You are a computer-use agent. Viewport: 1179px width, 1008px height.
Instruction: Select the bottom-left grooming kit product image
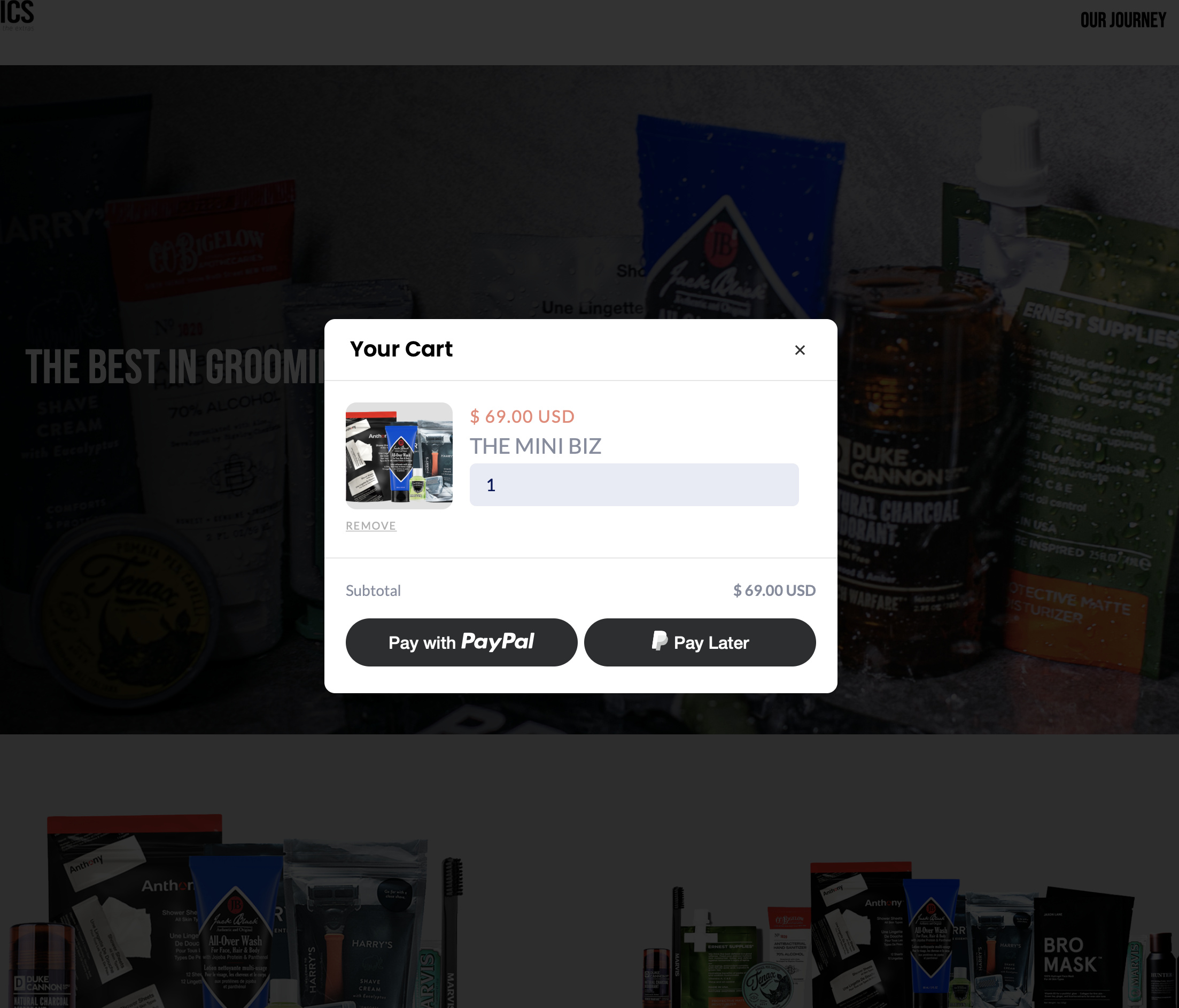(x=234, y=911)
